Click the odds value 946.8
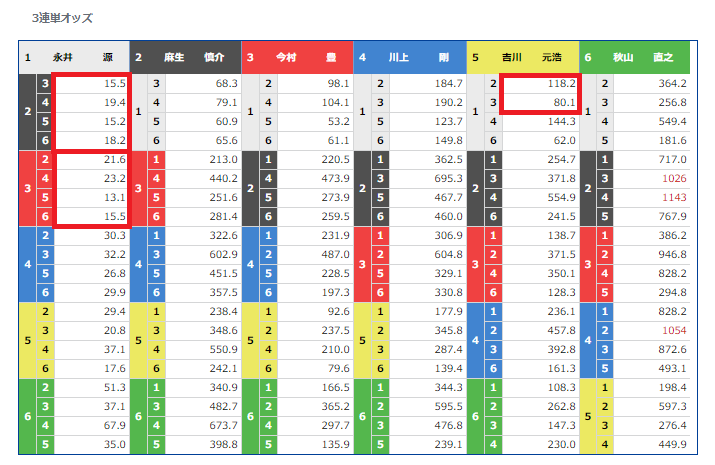 (x=672, y=254)
